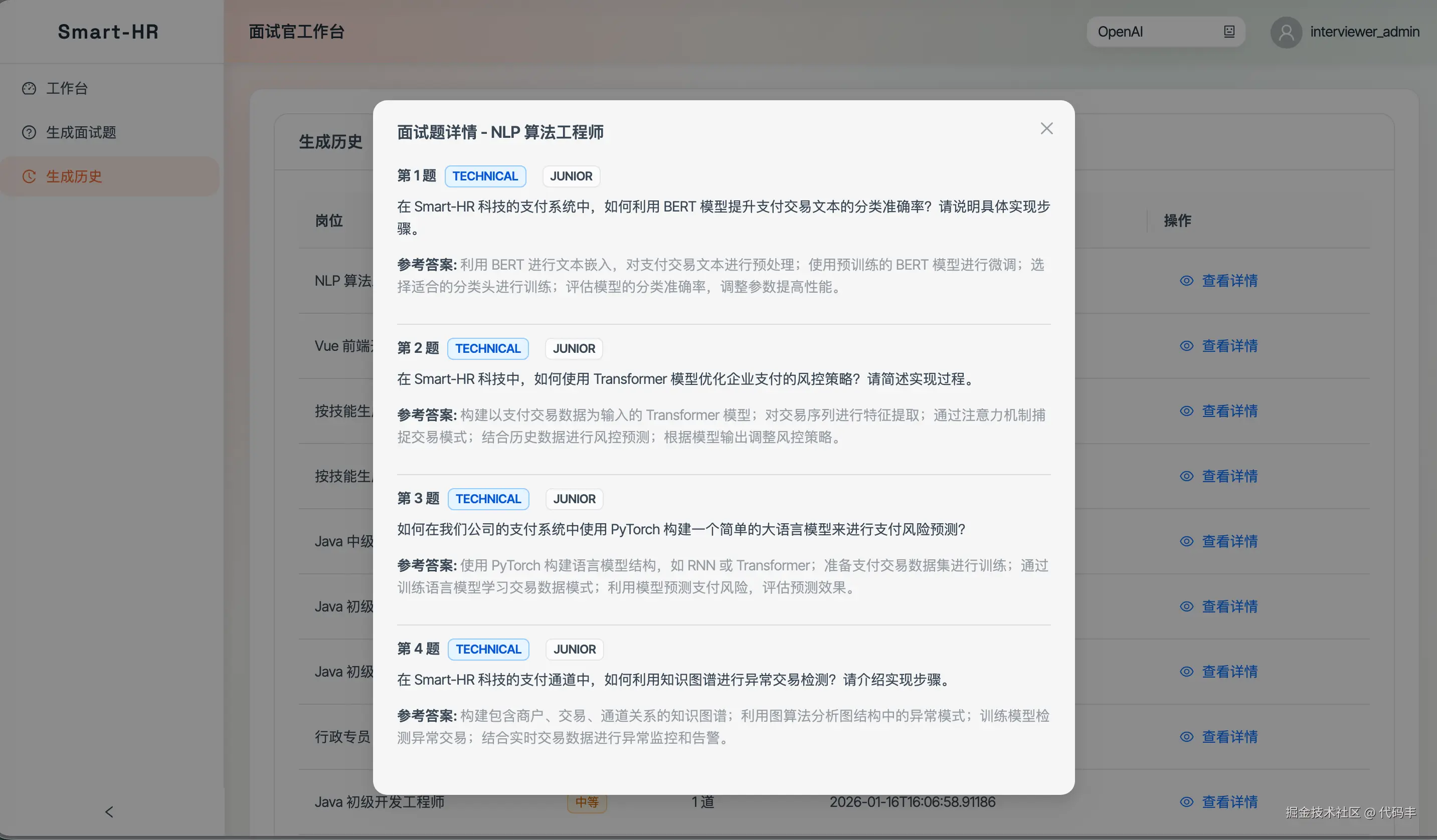Screen dimensions: 1437x840
Task: Click the question-mark icon beside 生成面试题
Action: tap(29, 132)
